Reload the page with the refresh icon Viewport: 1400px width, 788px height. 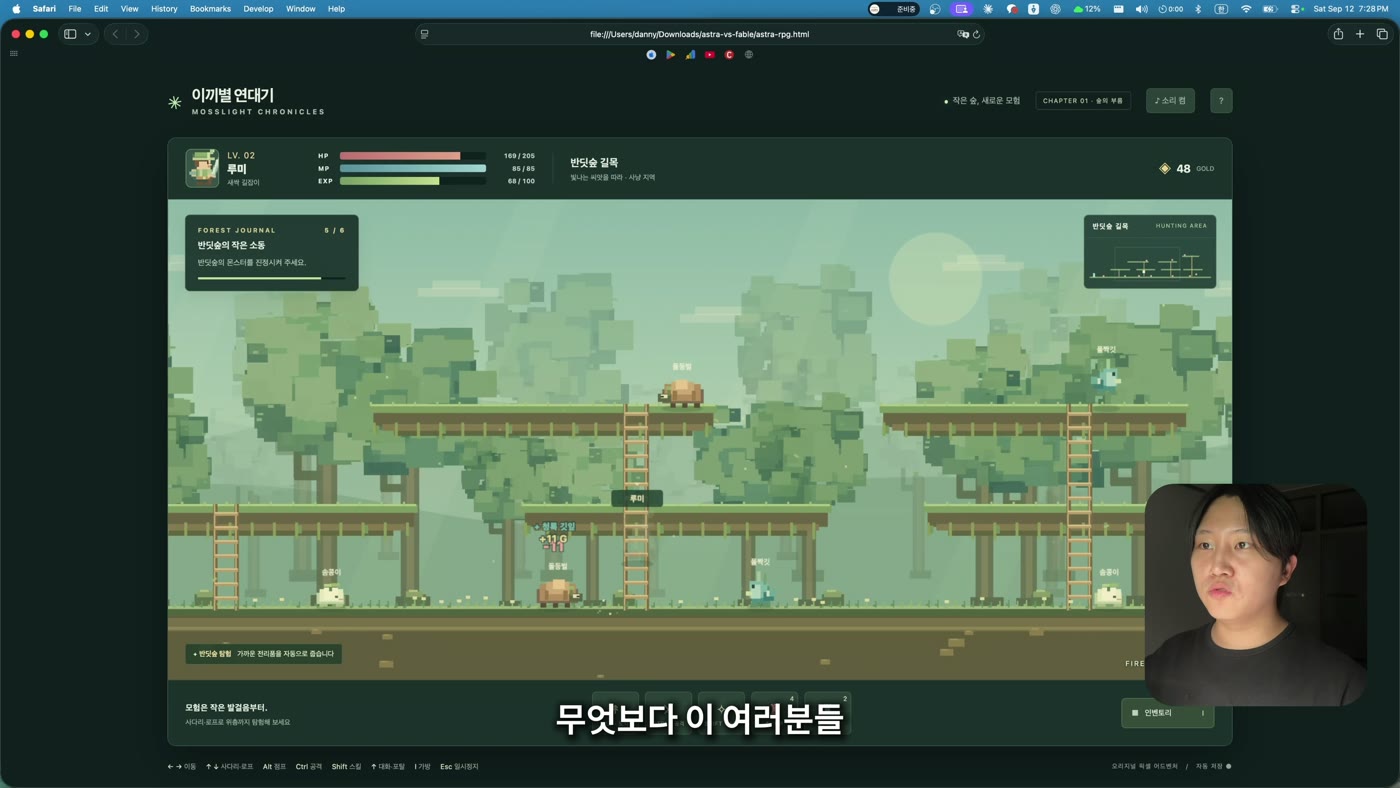tap(976, 34)
